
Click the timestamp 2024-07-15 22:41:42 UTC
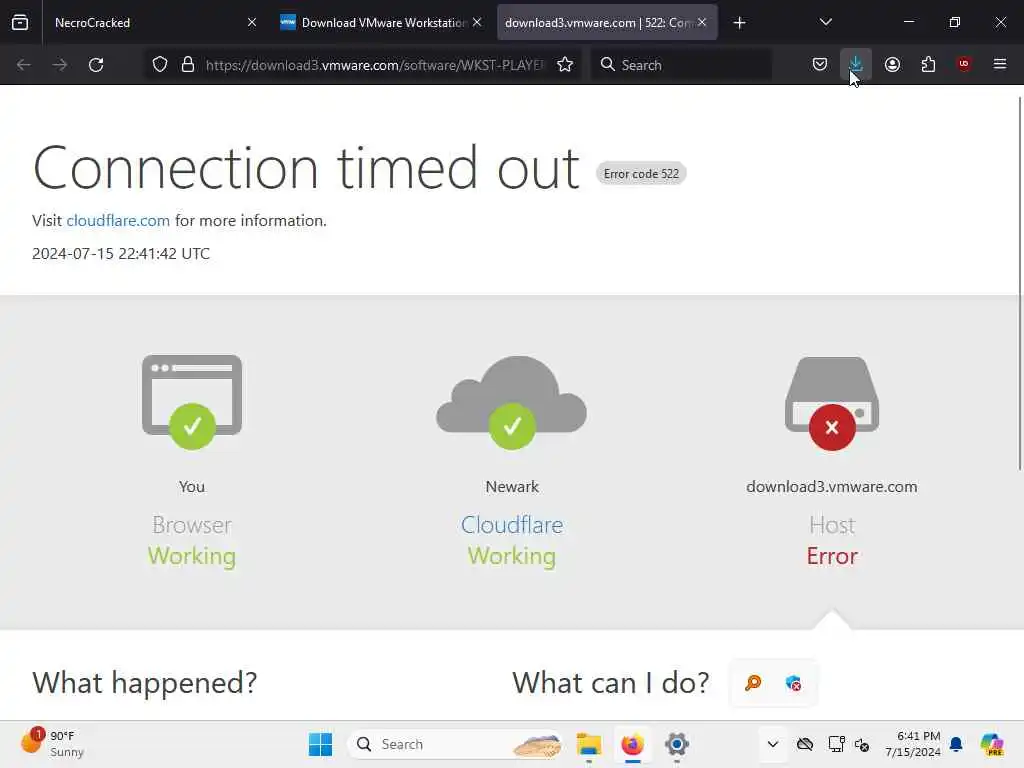coord(121,253)
